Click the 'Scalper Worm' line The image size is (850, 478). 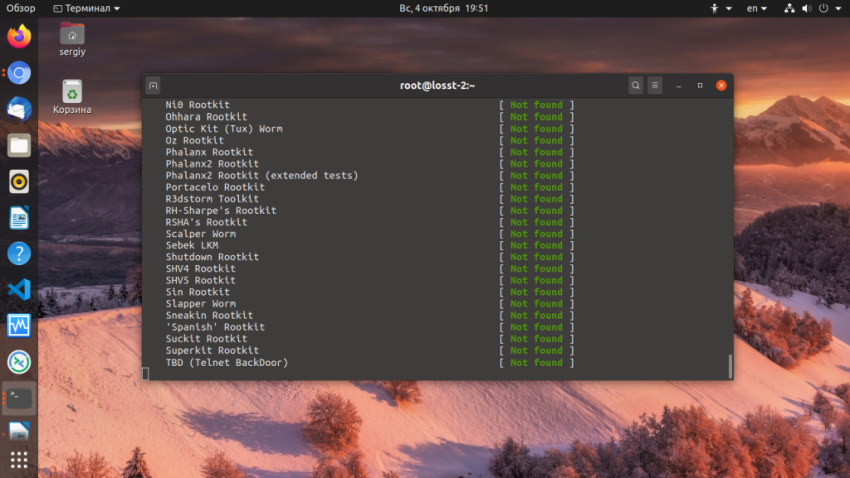[201, 234]
